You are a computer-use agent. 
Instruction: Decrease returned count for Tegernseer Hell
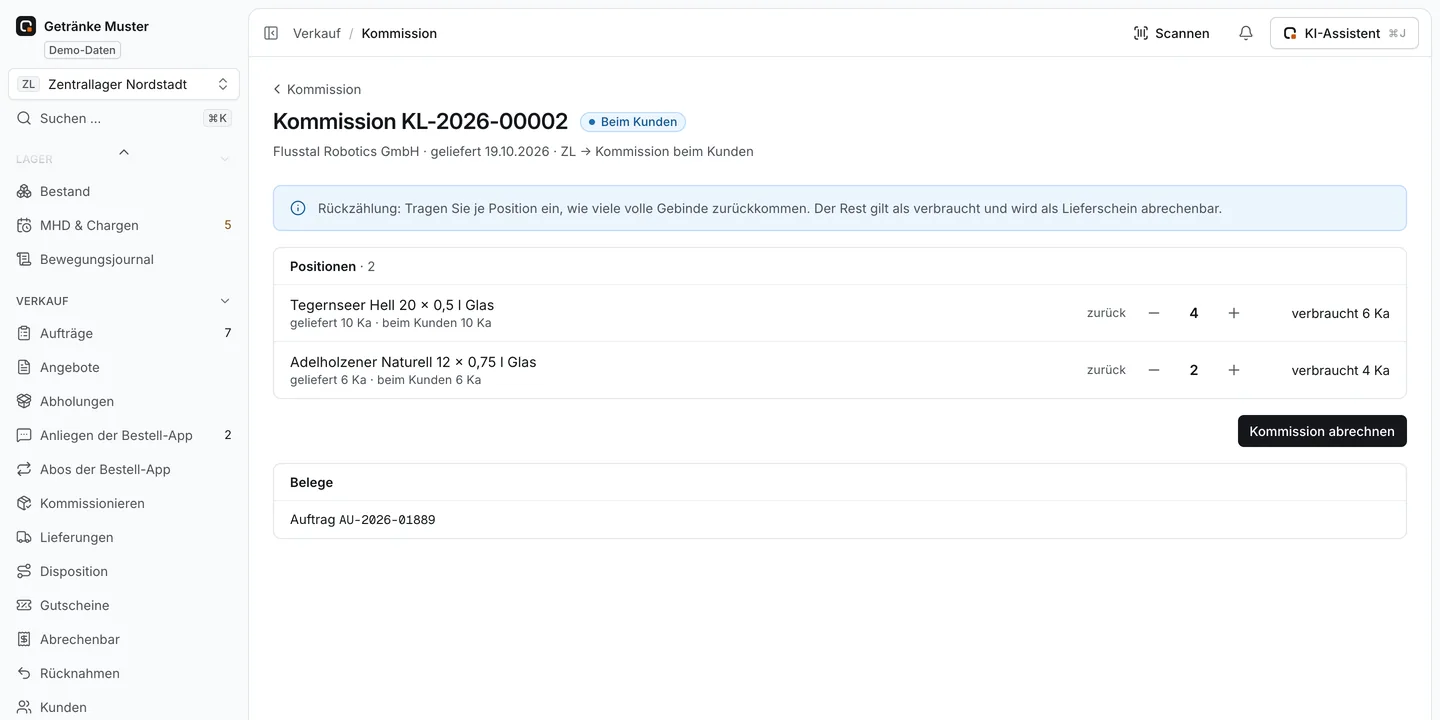pos(1154,313)
